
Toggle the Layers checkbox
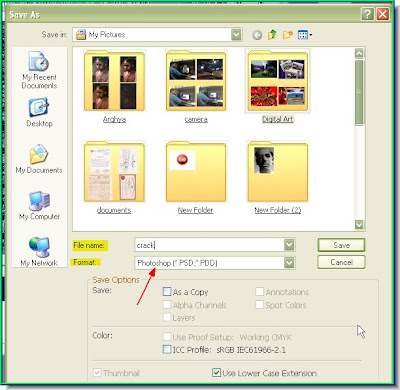[167, 317]
